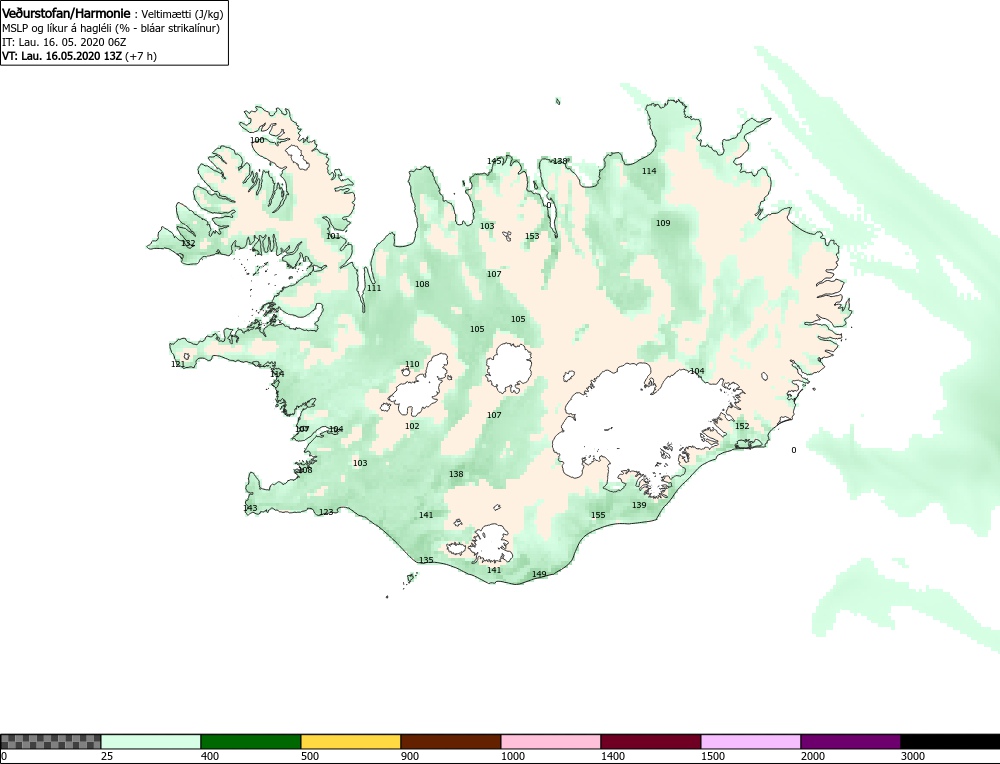Click the '132' value on the map
1000x764 pixels.
coord(188,244)
